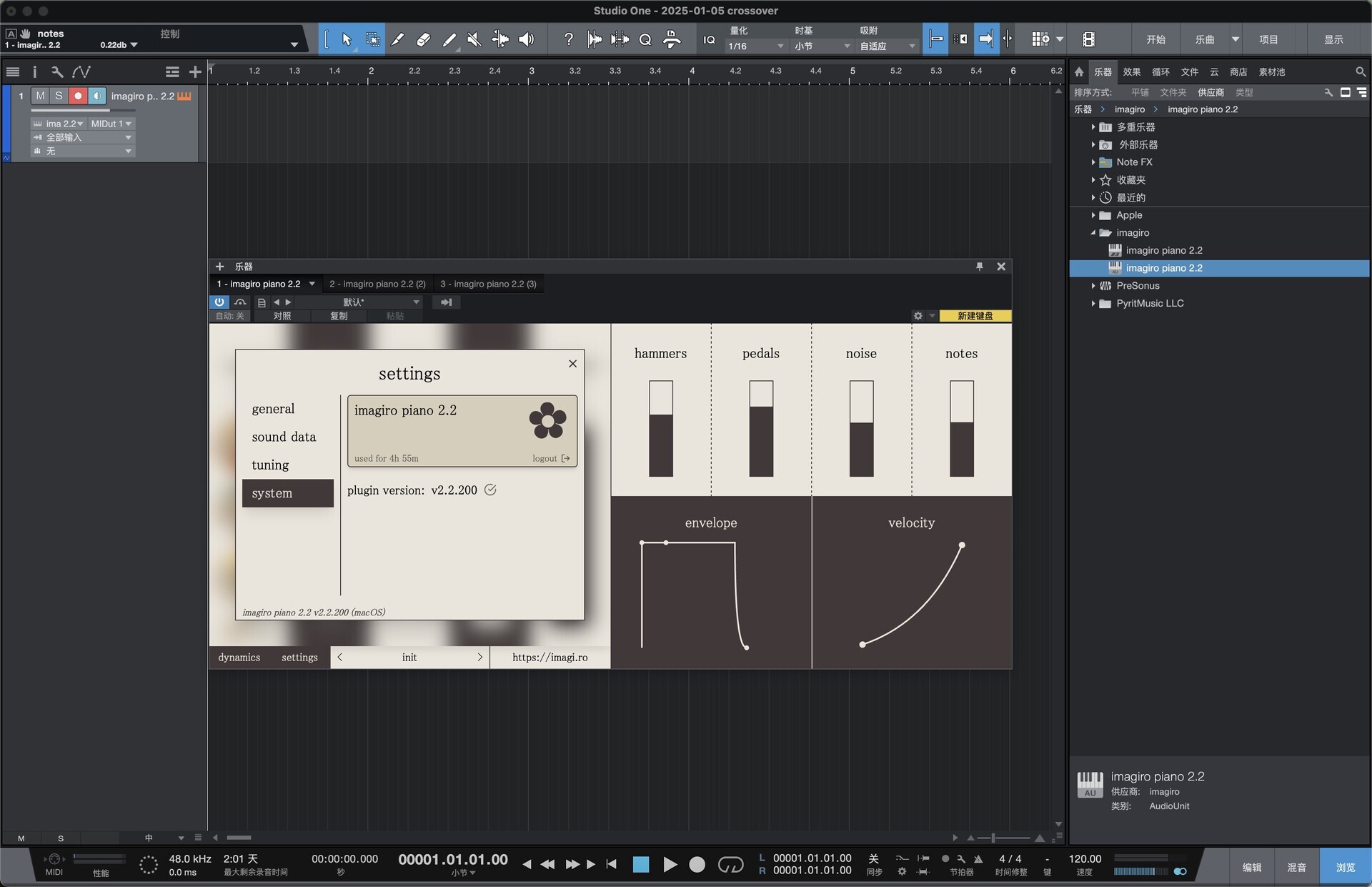Viewport: 1372px width, 887px height.
Task: Open the sound data settings section
Action: tap(284, 437)
